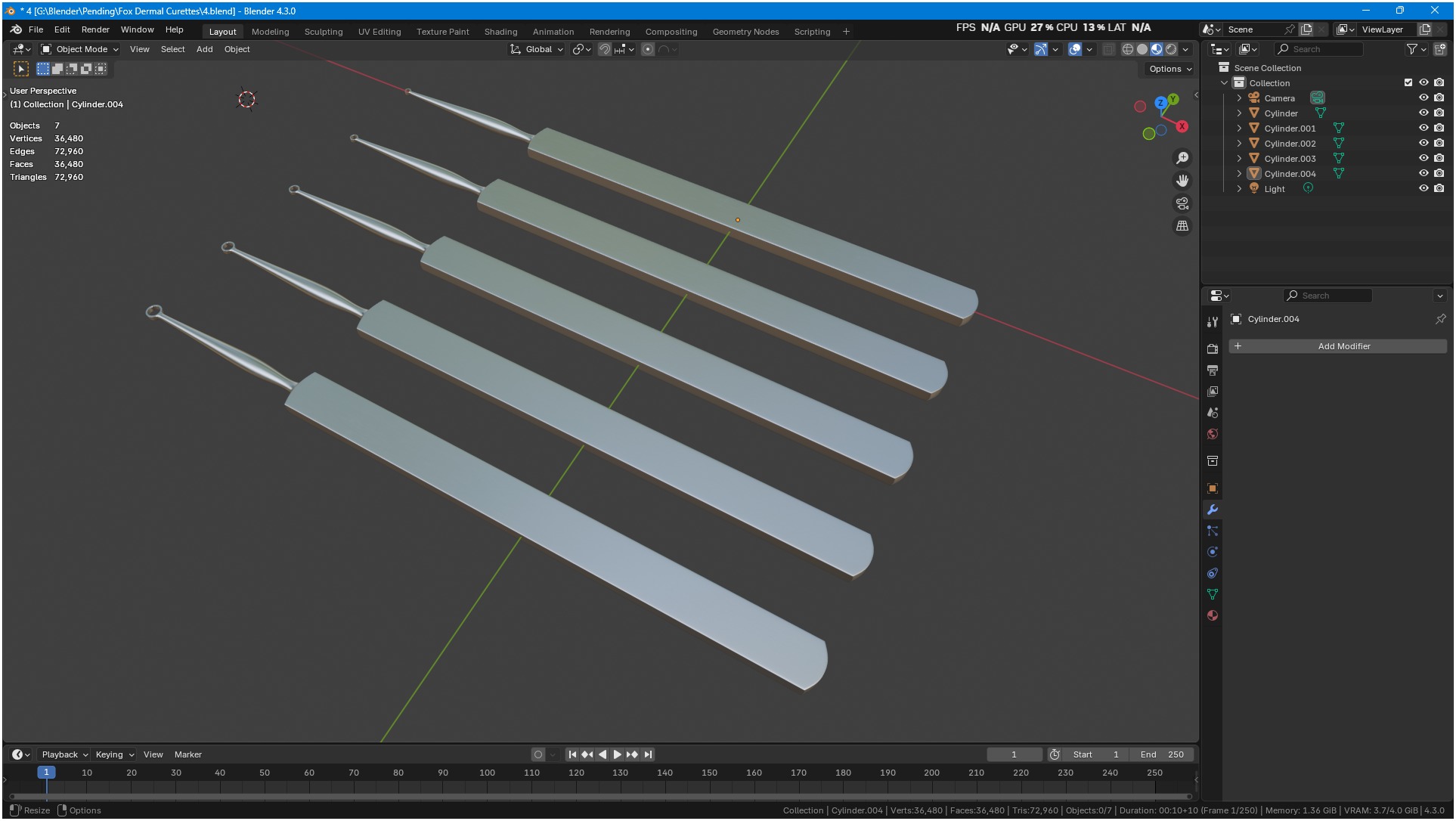Open the timeline Playback dropdown
1456x821 pixels.
[x=65, y=754]
